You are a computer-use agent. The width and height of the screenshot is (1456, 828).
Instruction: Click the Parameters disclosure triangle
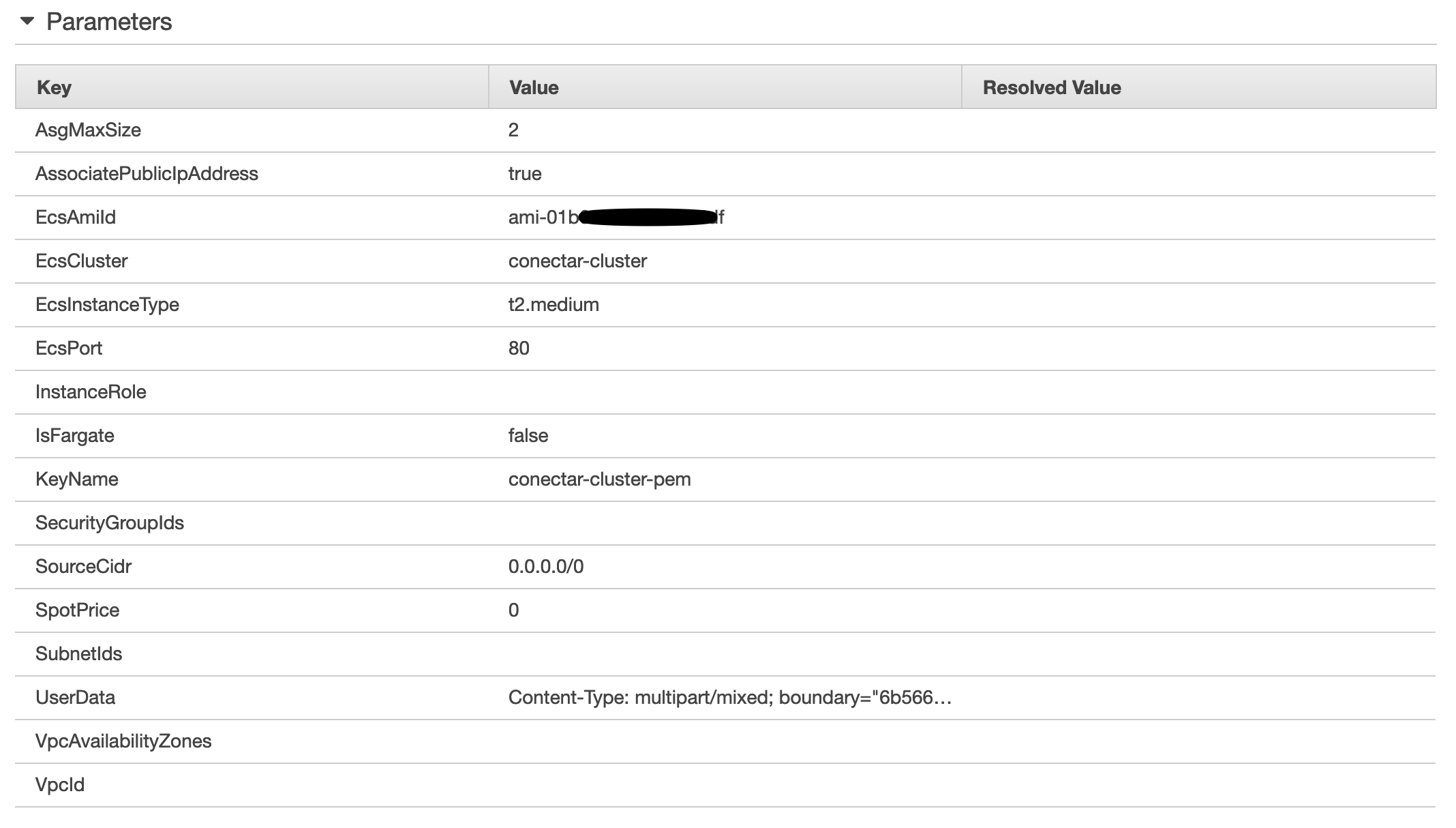(x=27, y=22)
